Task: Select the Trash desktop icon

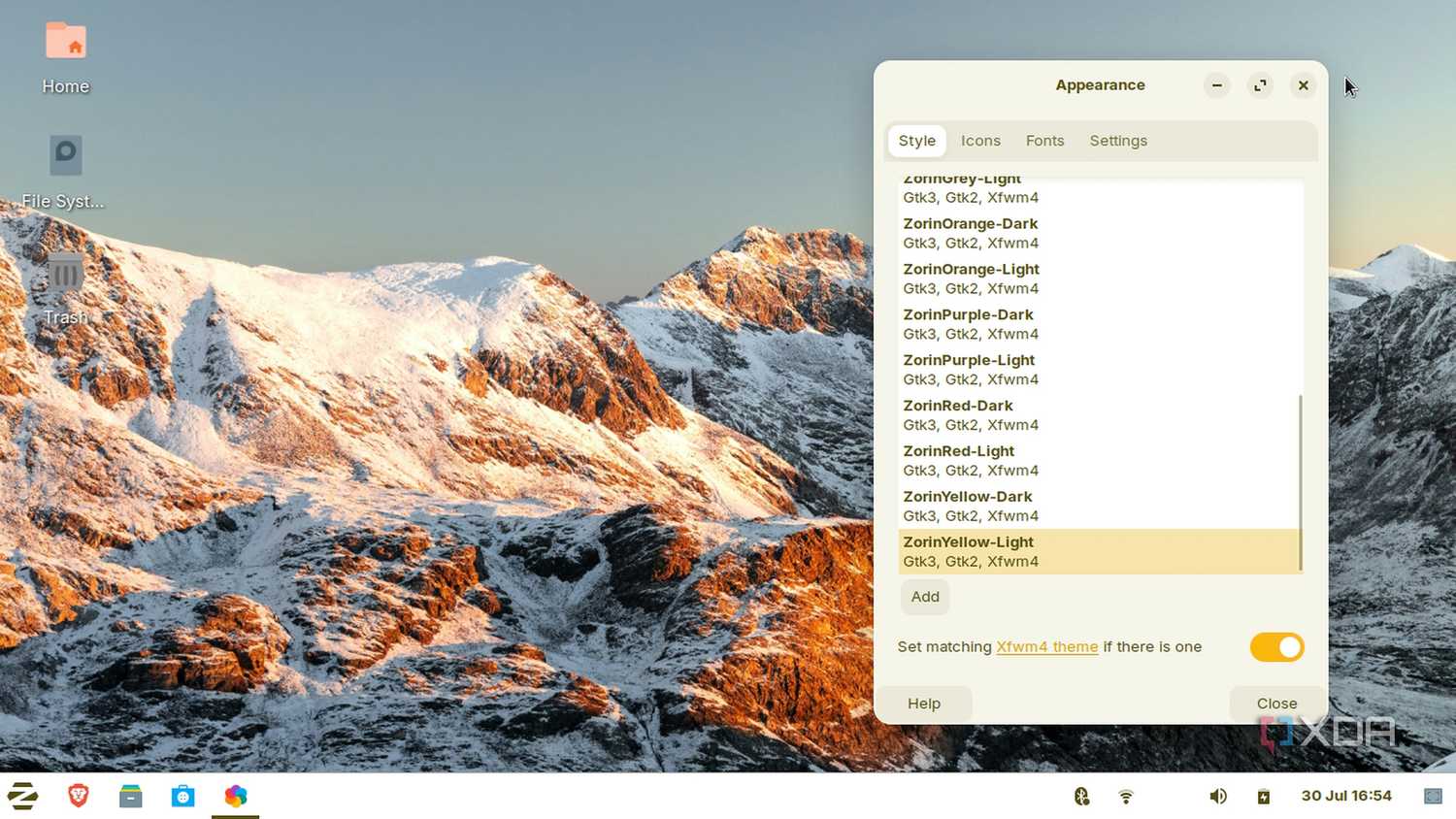Action: tap(66, 288)
